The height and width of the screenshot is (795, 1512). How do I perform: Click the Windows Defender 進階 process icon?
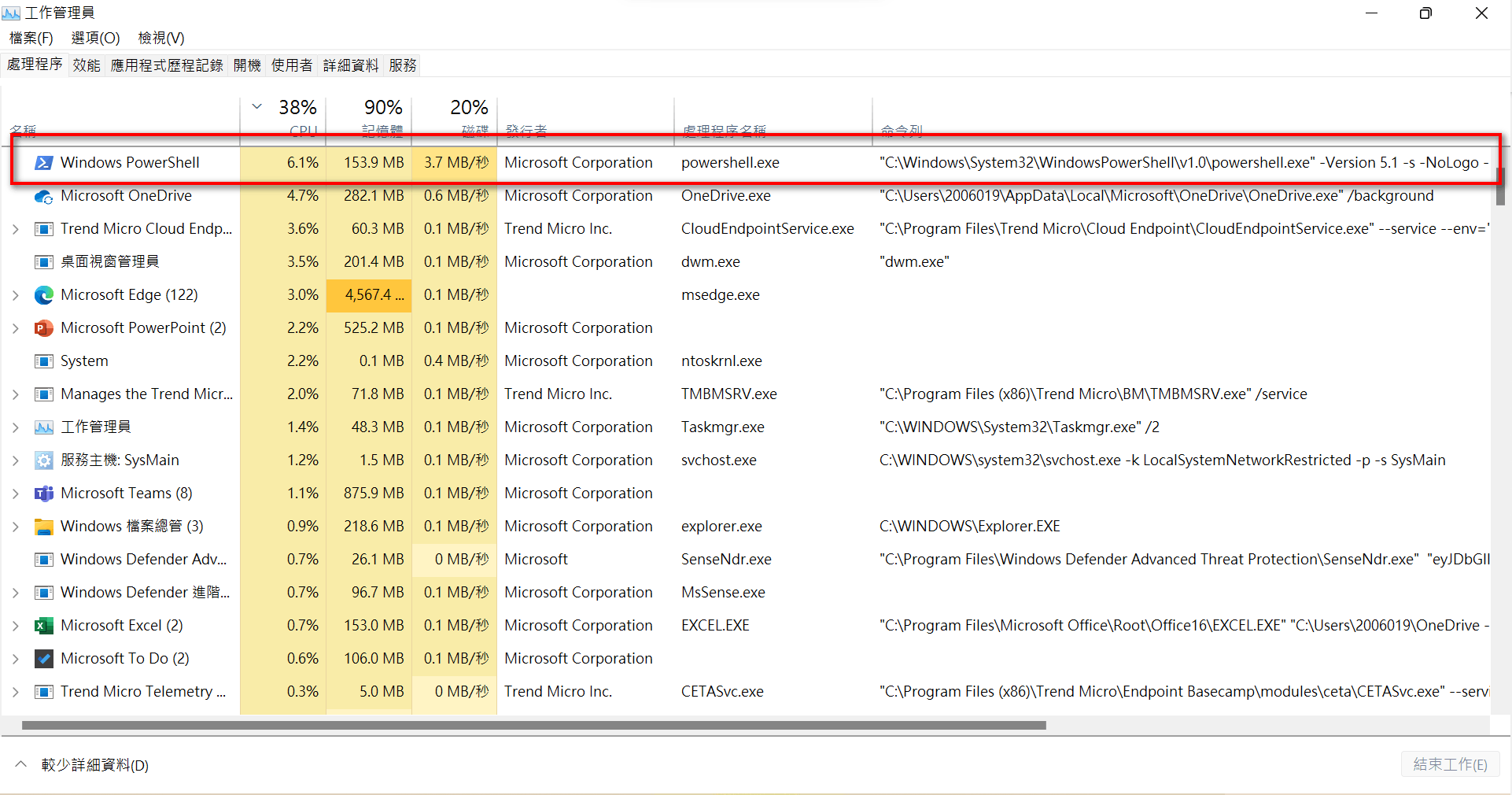(x=44, y=593)
